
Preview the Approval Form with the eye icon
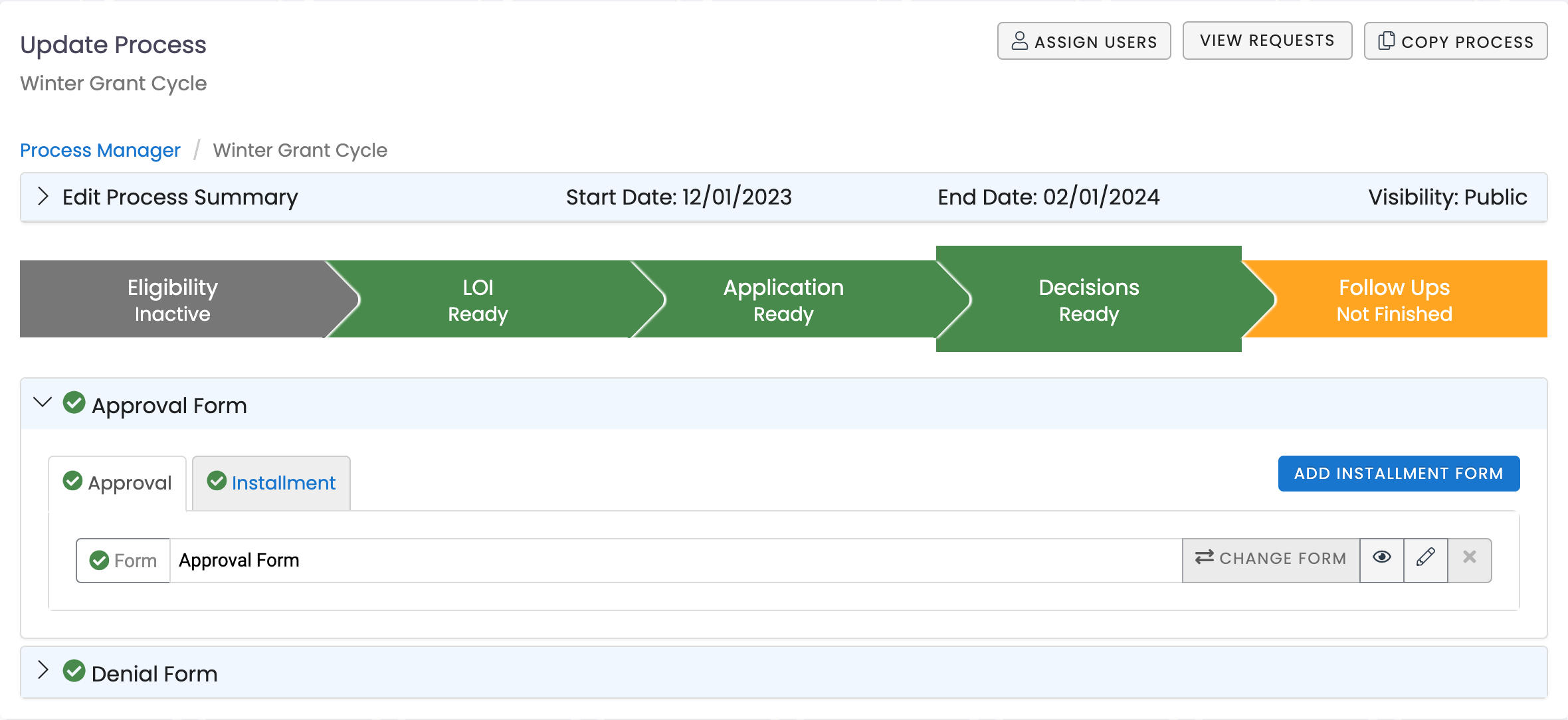click(1382, 559)
